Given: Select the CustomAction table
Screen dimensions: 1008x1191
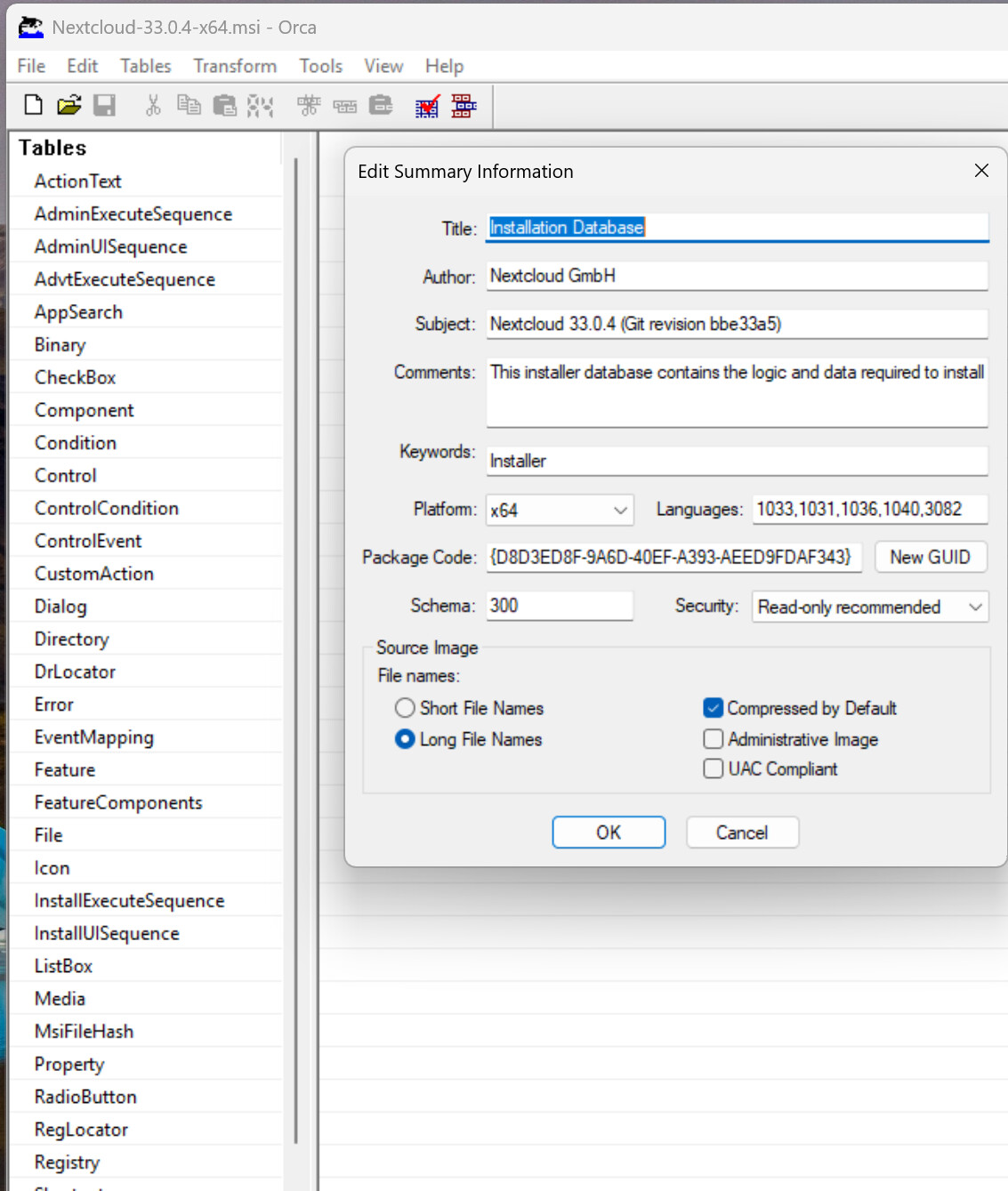Looking at the screenshot, I should (93, 574).
